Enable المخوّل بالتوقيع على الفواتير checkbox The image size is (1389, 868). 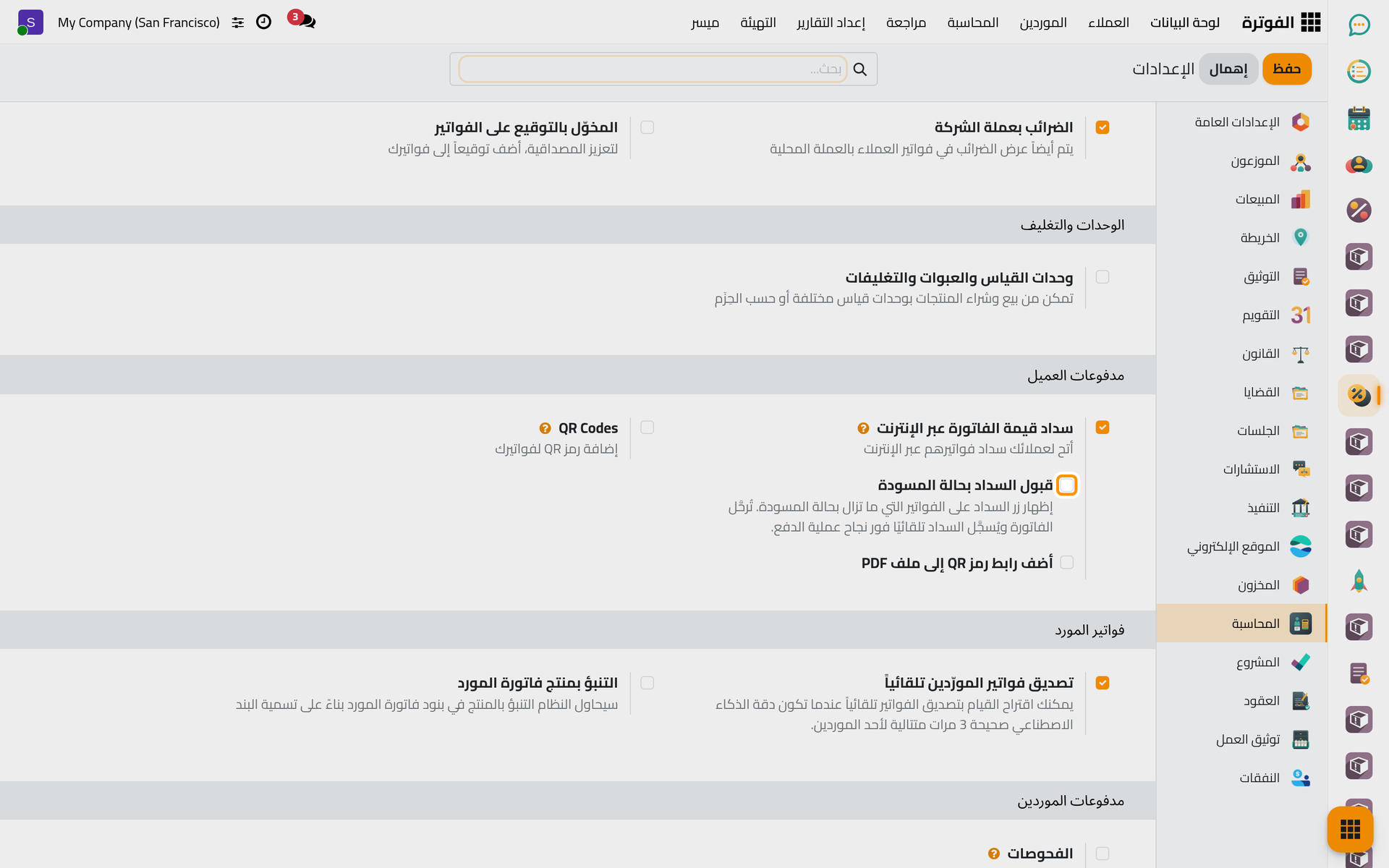point(647,127)
